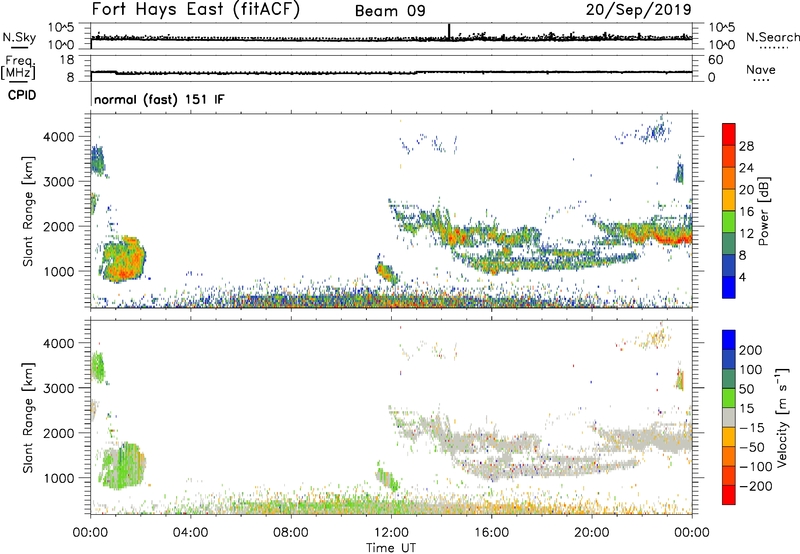This screenshot has width=800, height=554.
Task: Click the '08:00' time axis tick label
Action: pos(291,533)
